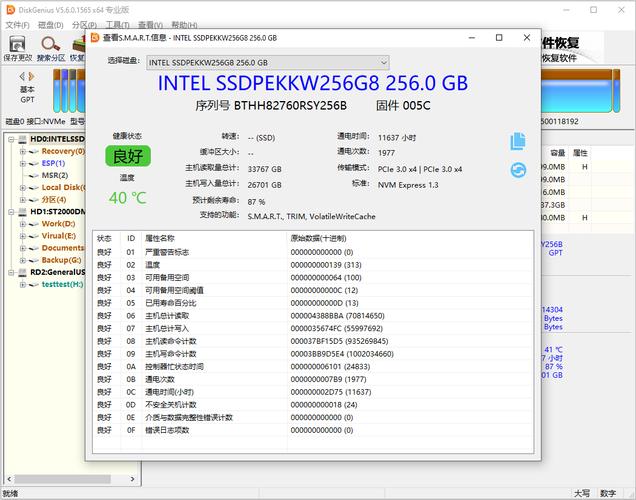Screen dimensions: 636x500
Task: Collapse the HD0:INTELSSD disk tree node
Action: coord(9,139)
